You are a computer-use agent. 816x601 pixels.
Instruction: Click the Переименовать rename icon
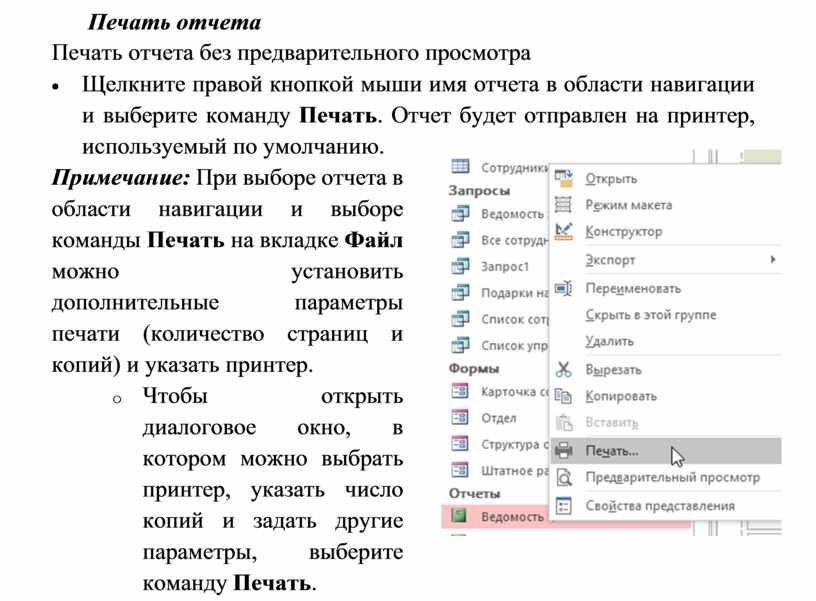[563, 288]
